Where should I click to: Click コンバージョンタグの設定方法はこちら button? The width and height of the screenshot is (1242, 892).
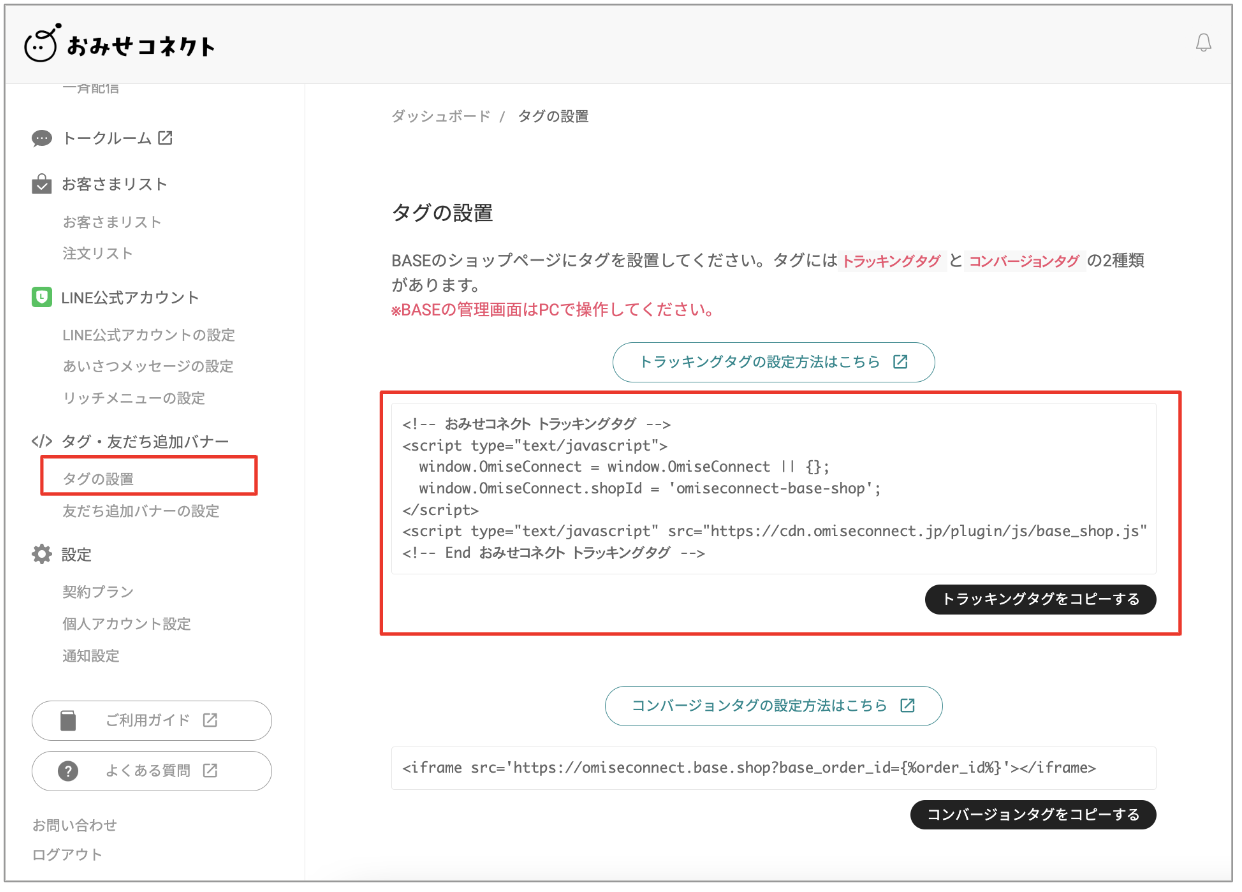click(773, 705)
